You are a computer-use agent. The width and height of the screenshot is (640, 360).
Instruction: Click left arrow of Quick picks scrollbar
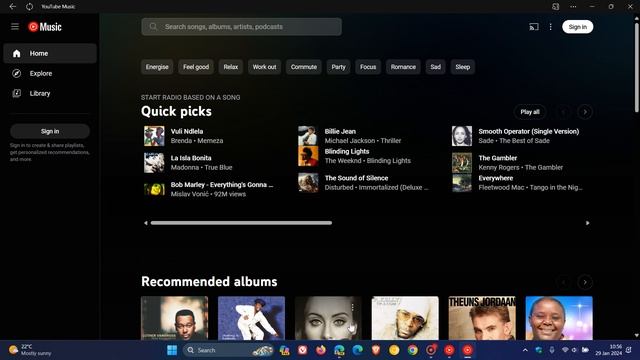146,223
